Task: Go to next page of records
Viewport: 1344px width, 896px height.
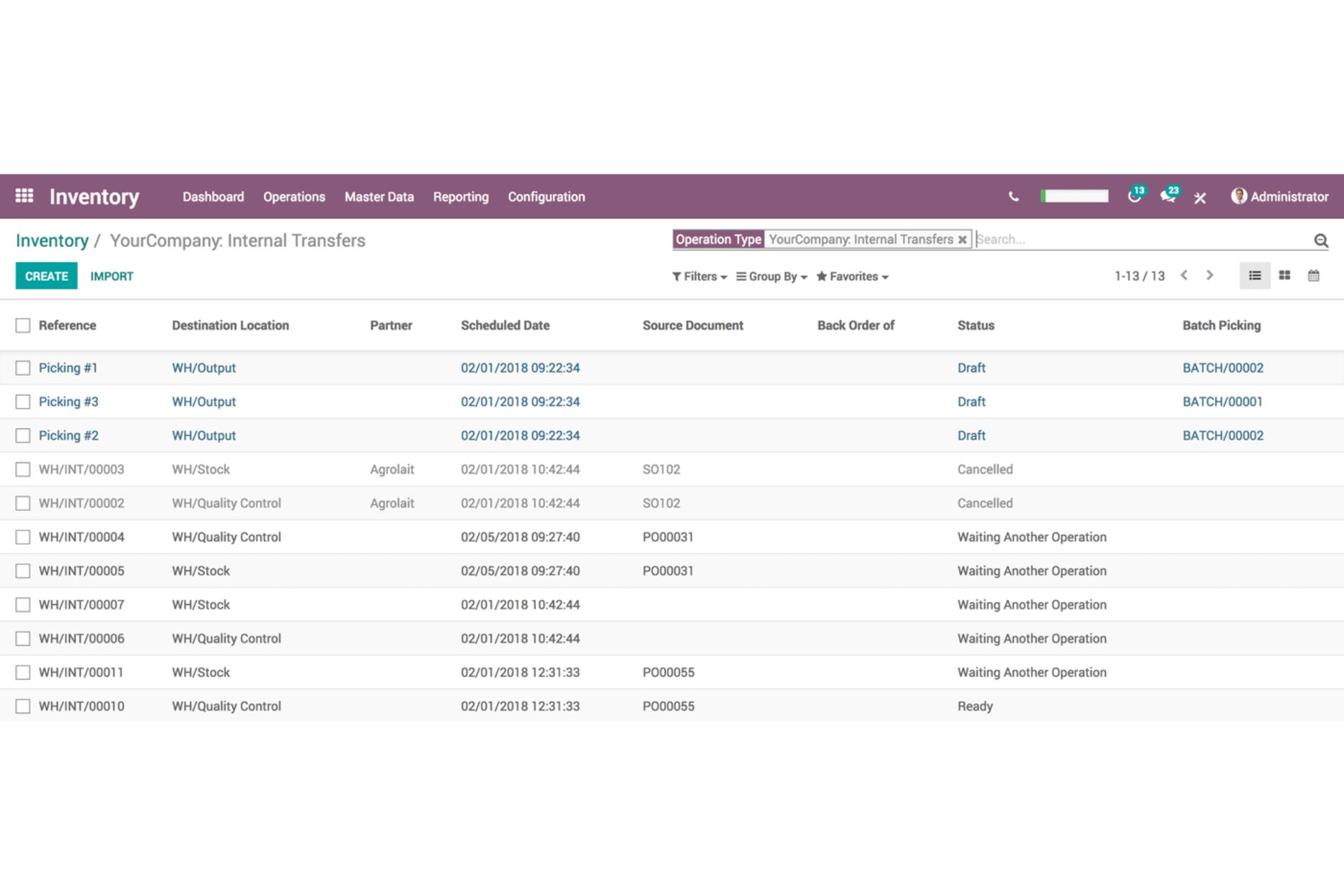Action: [x=1210, y=275]
